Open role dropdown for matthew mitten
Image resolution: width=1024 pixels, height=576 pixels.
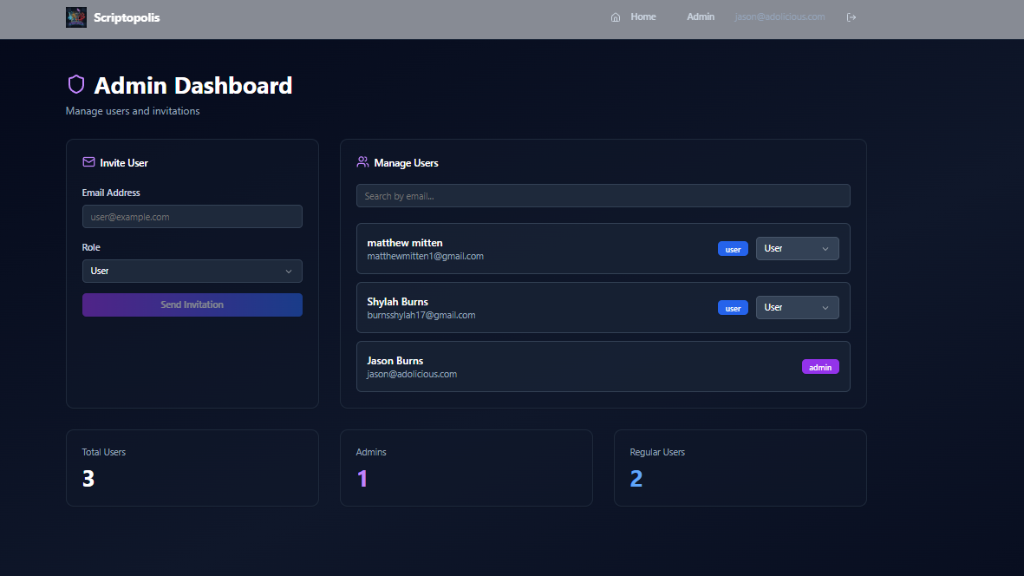coord(797,249)
